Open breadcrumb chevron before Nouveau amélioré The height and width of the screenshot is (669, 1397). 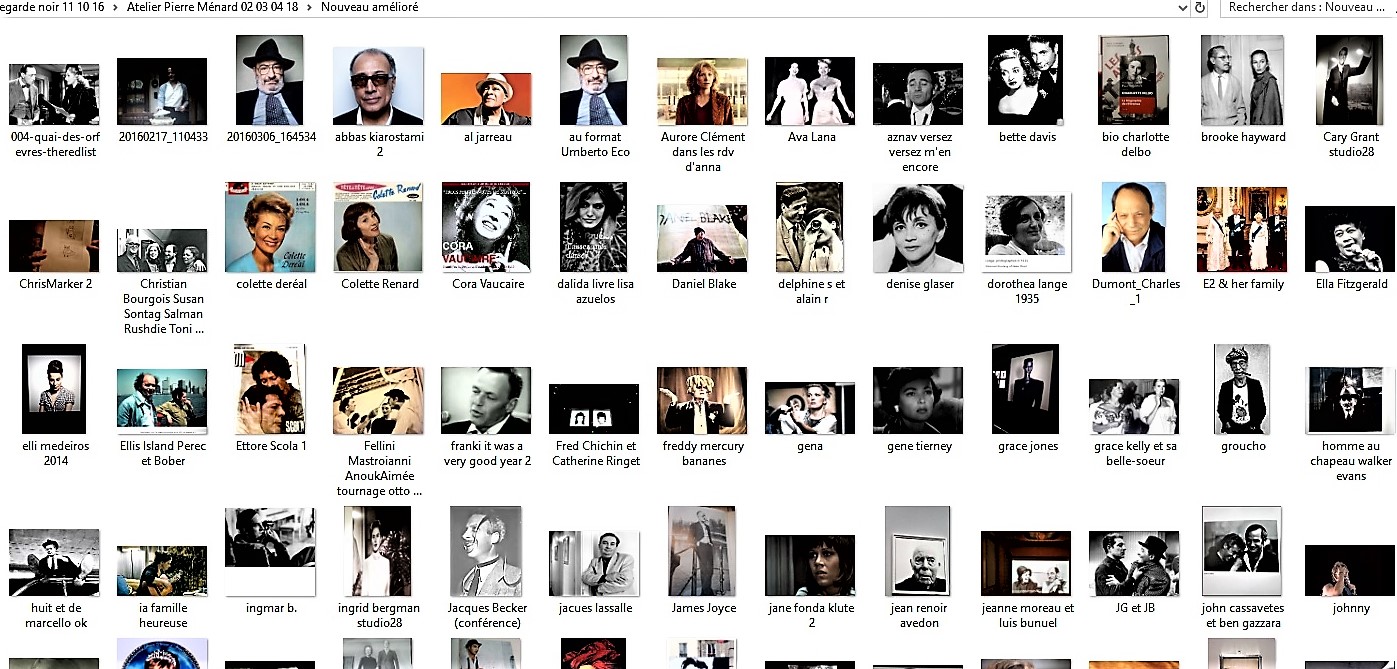310,7
